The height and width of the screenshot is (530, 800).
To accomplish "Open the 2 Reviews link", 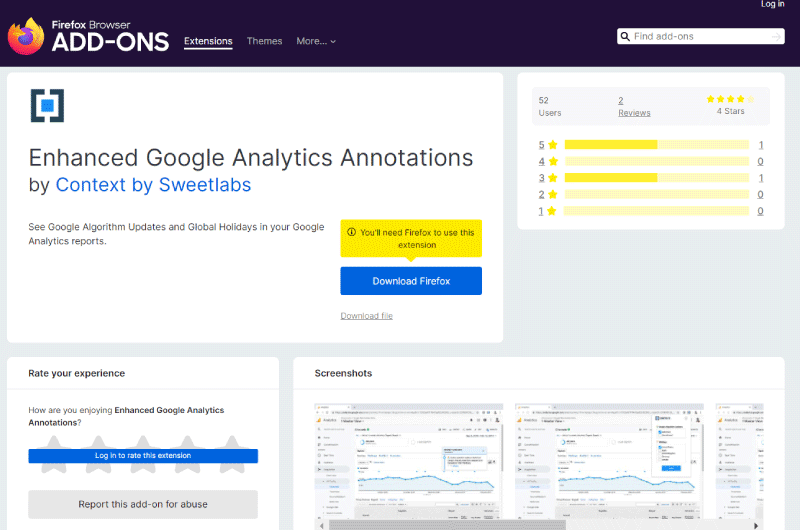I will [634, 107].
